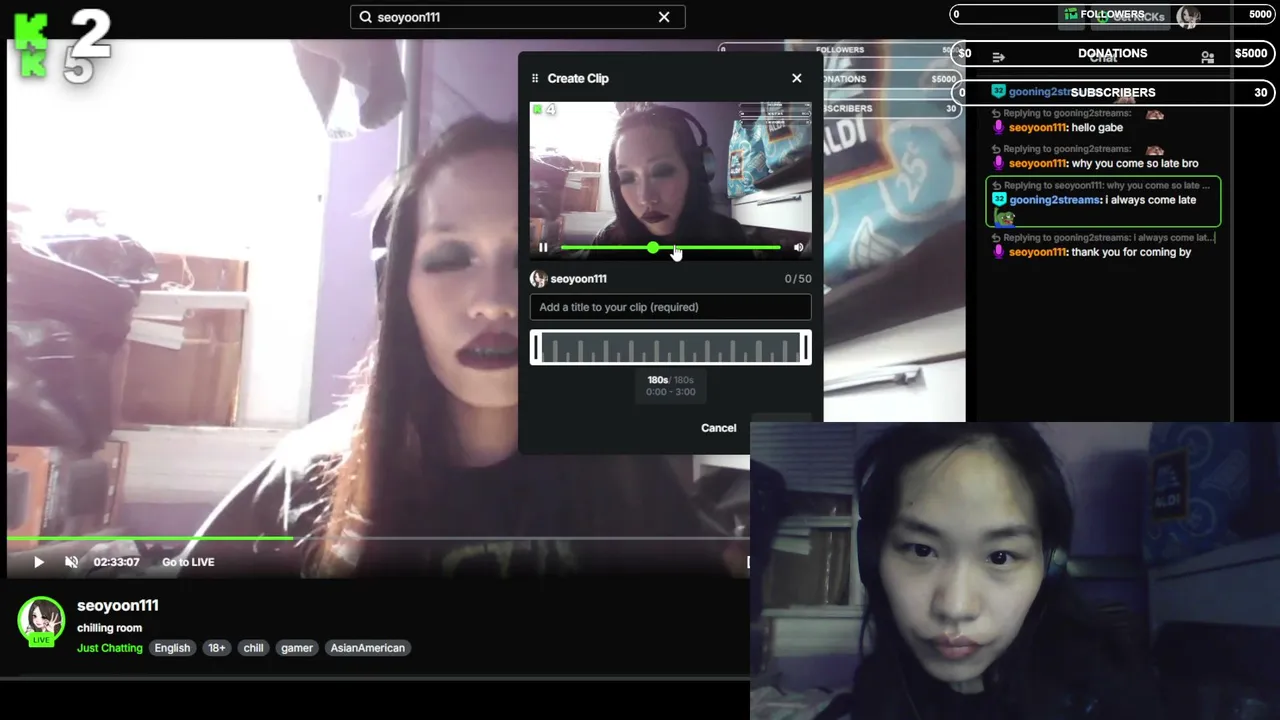
Task: Clear the seoyoon111 search text
Action: click(x=664, y=17)
